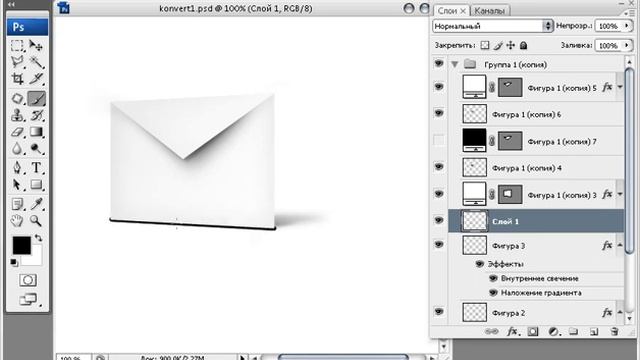Select the Zoom tool
This screenshot has width=640, height=360.
(36, 221)
